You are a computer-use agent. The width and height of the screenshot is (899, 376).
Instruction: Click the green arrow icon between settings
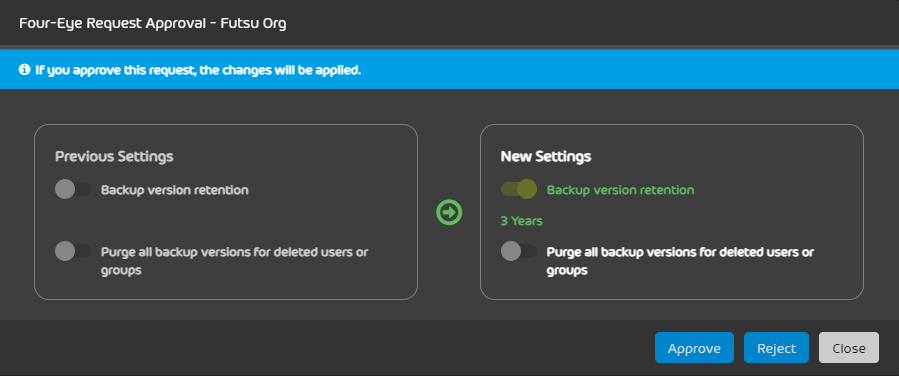point(449,212)
